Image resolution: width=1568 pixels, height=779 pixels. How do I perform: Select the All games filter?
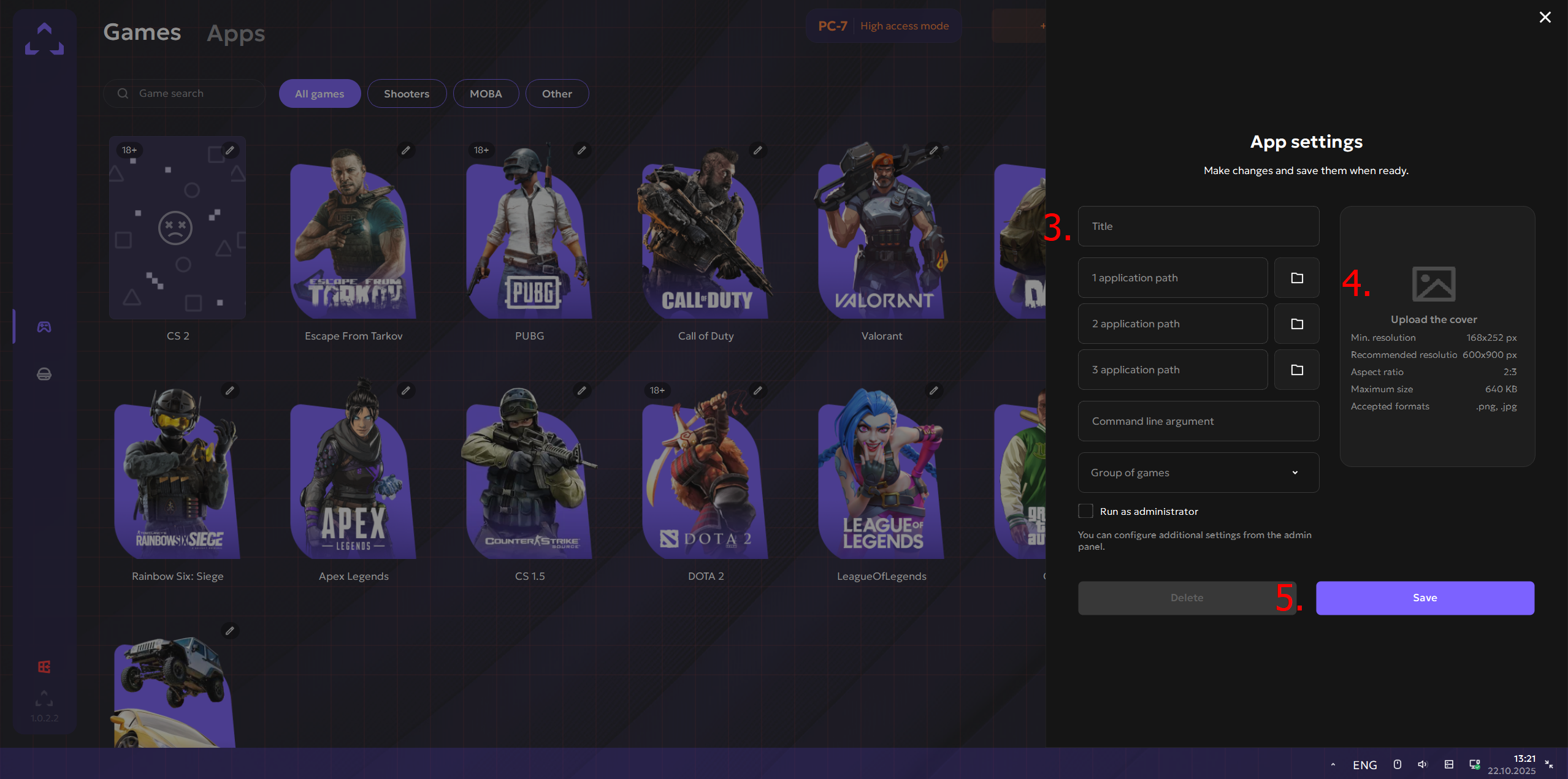[x=319, y=94]
